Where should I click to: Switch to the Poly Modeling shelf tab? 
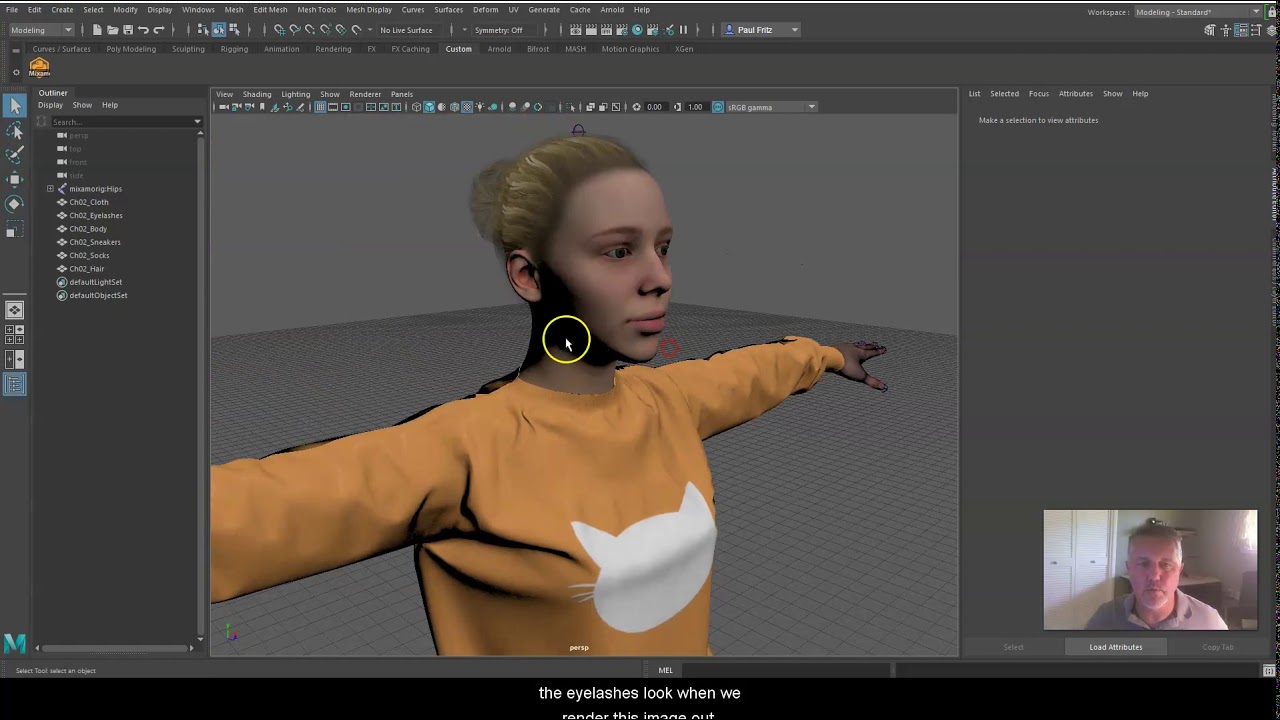coord(131,49)
